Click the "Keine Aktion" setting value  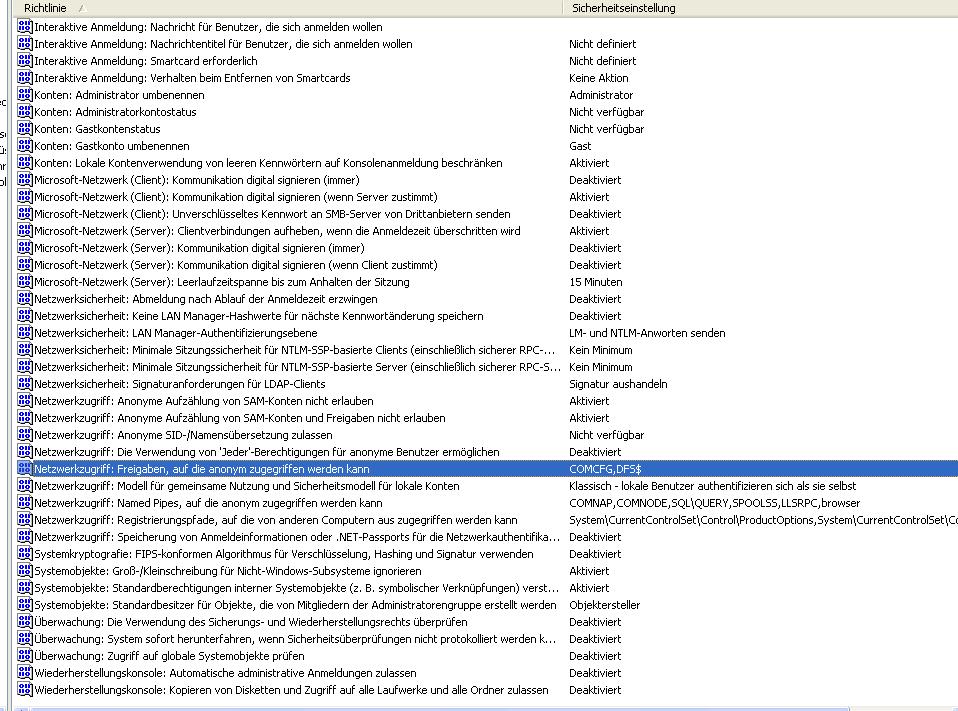coord(599,78)
